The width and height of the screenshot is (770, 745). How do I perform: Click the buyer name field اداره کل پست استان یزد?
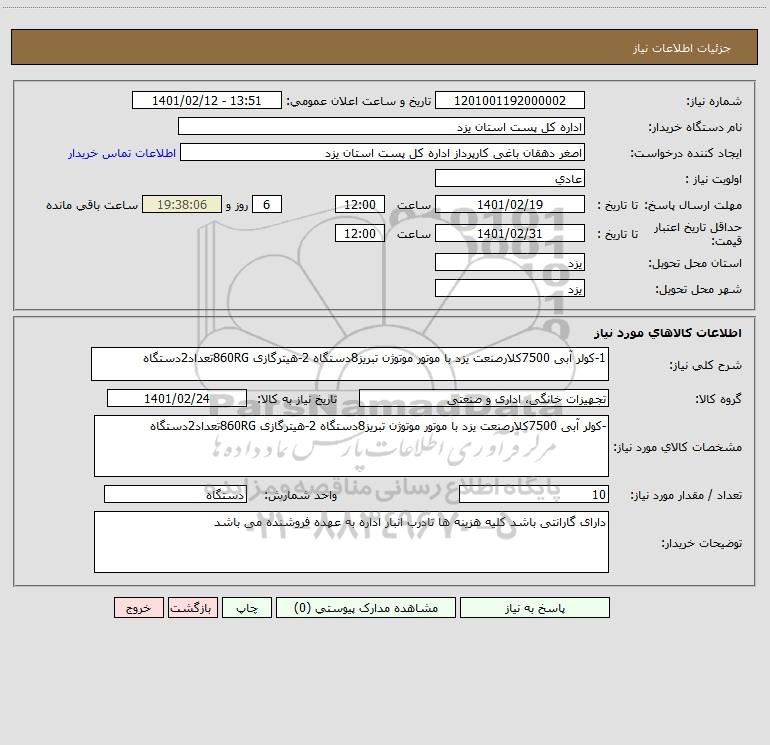click(381, 126)
